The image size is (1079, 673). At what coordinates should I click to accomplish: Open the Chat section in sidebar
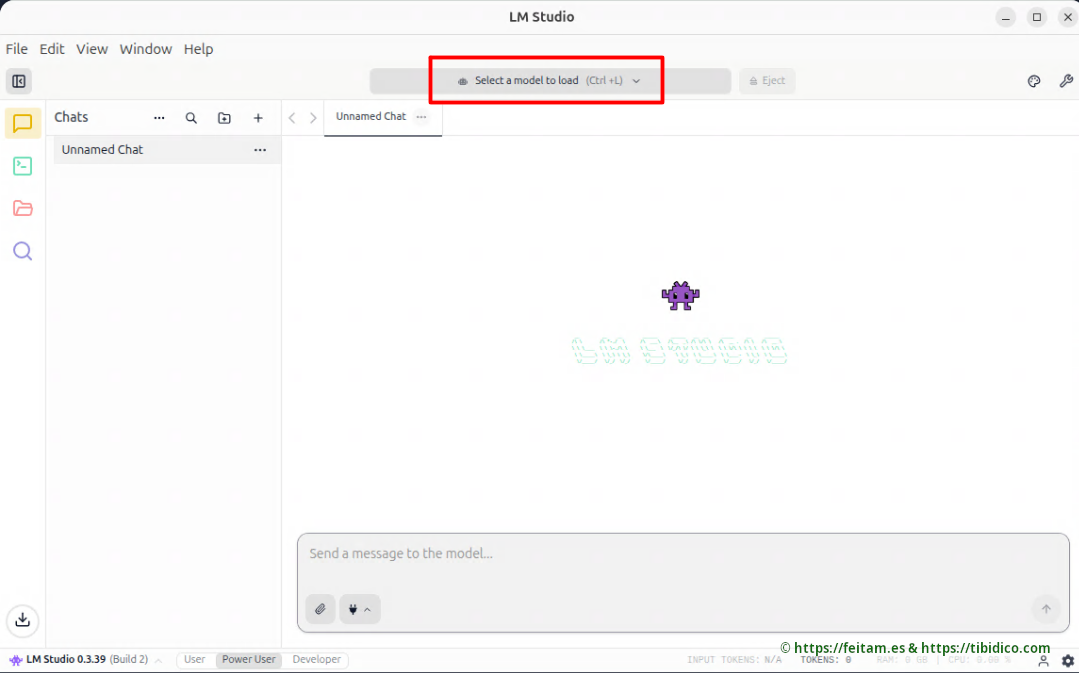pyautogui.click(x=23, y=123)
